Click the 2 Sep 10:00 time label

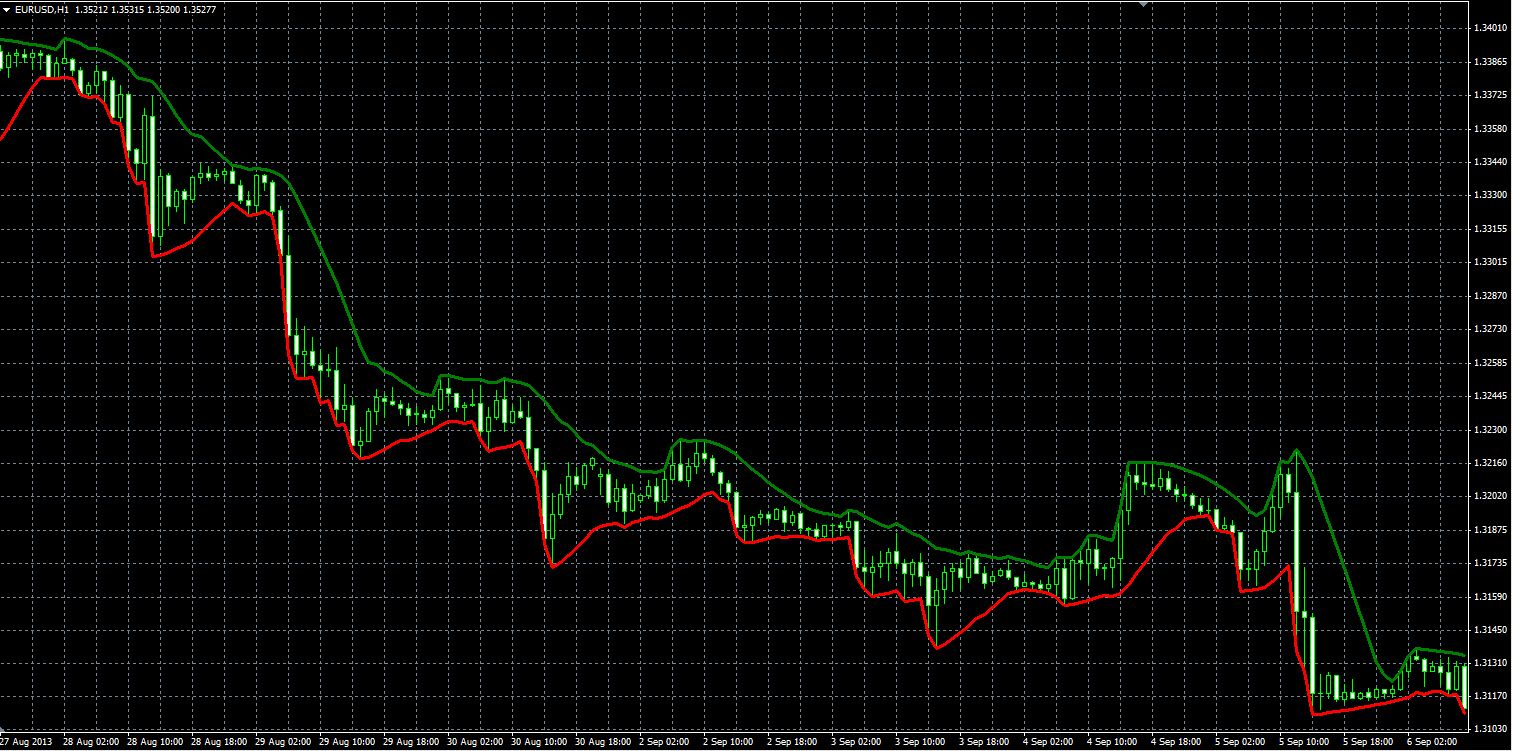(x=728, y=743)
